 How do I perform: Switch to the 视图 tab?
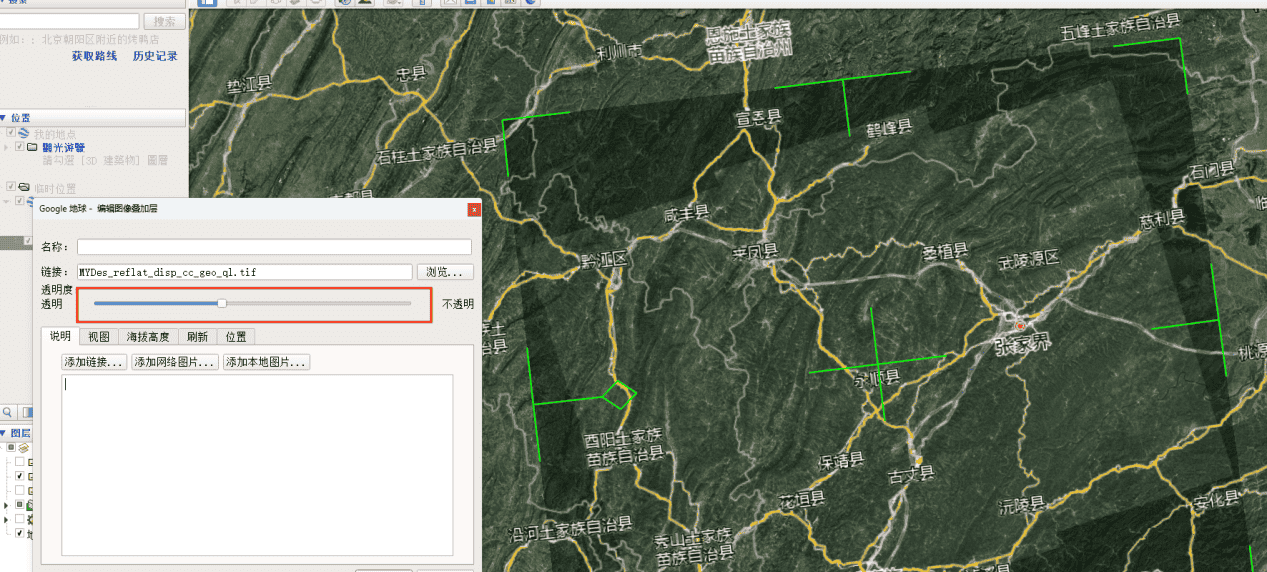point(99,337)
